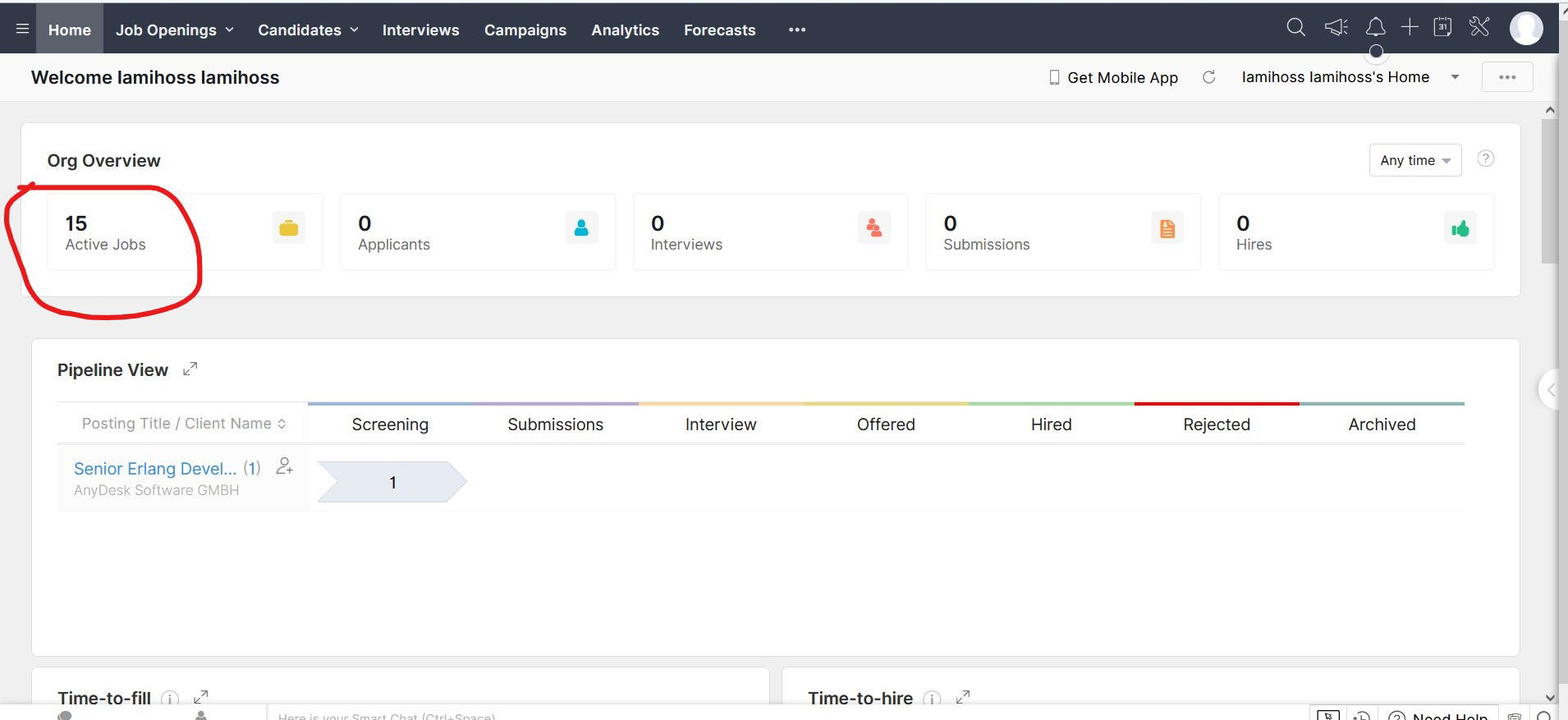Screen dimensions: 1568x720
Task: Click the assign-candidate icon for Senior Erlang Developer
Action: pos(285,466)
